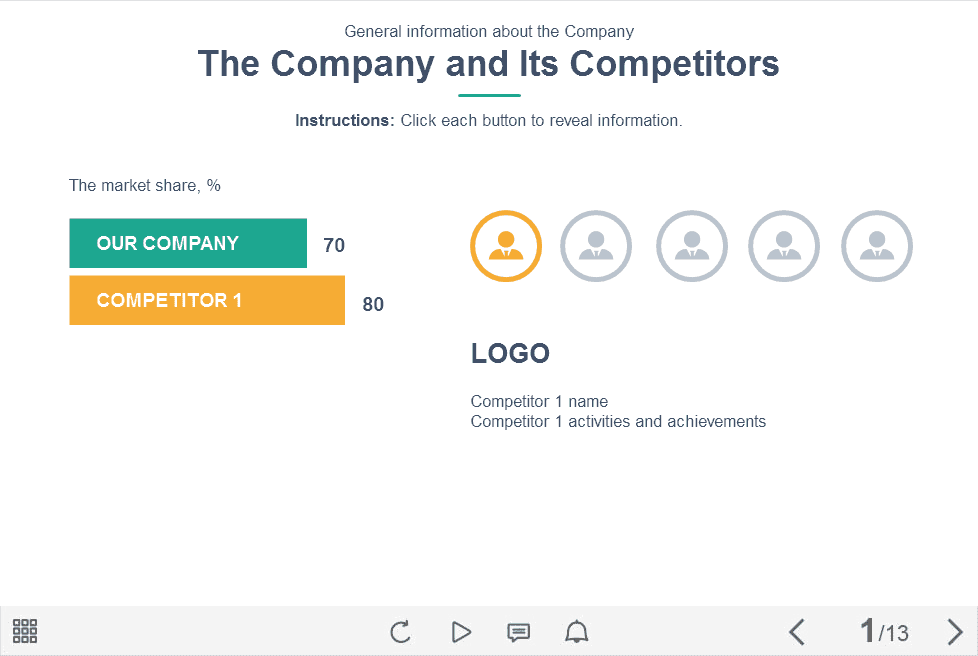This screenshot has height=656, width=978.
Task: Open the slide grid overview icon
Action: [25, 631]
